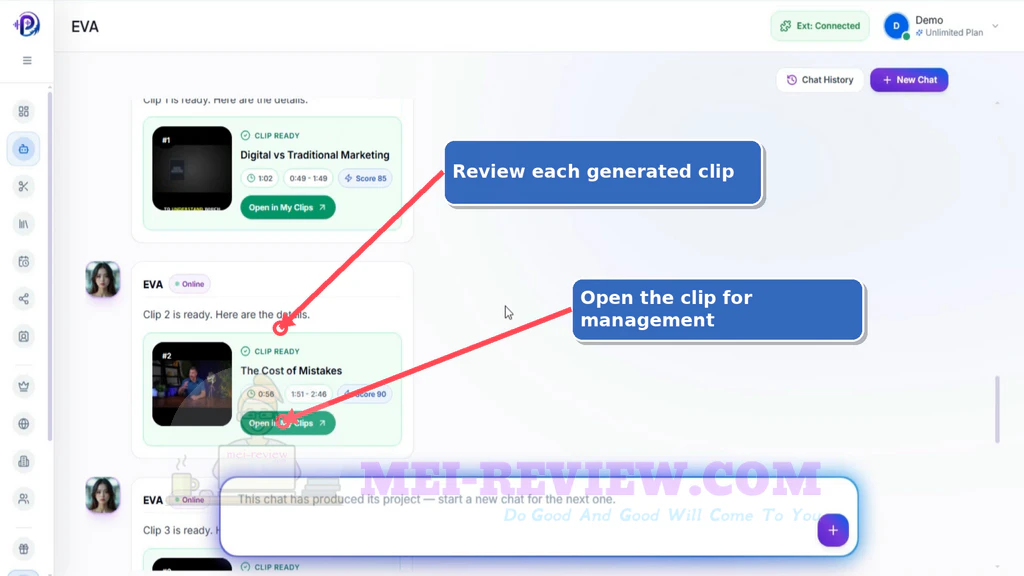The image size is (1024, 576).
Task: Click the Online badge above the Clip 2 message
Action: click(x=189, y=284)
